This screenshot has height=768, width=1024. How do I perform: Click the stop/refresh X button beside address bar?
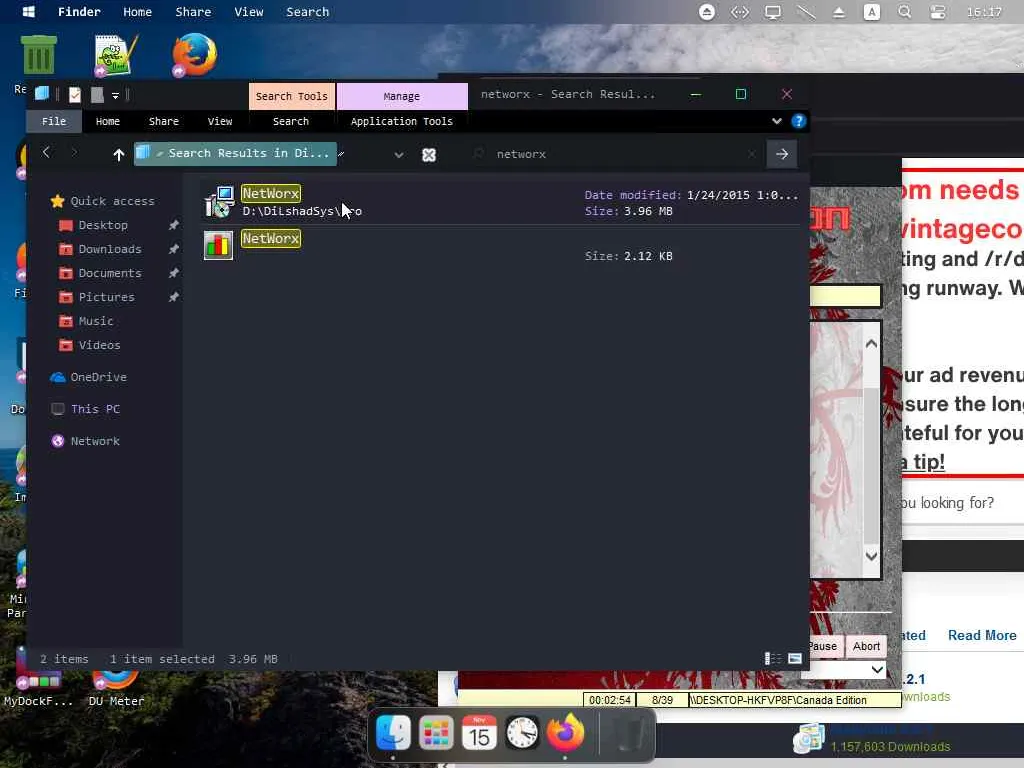(x=428, y=155)
